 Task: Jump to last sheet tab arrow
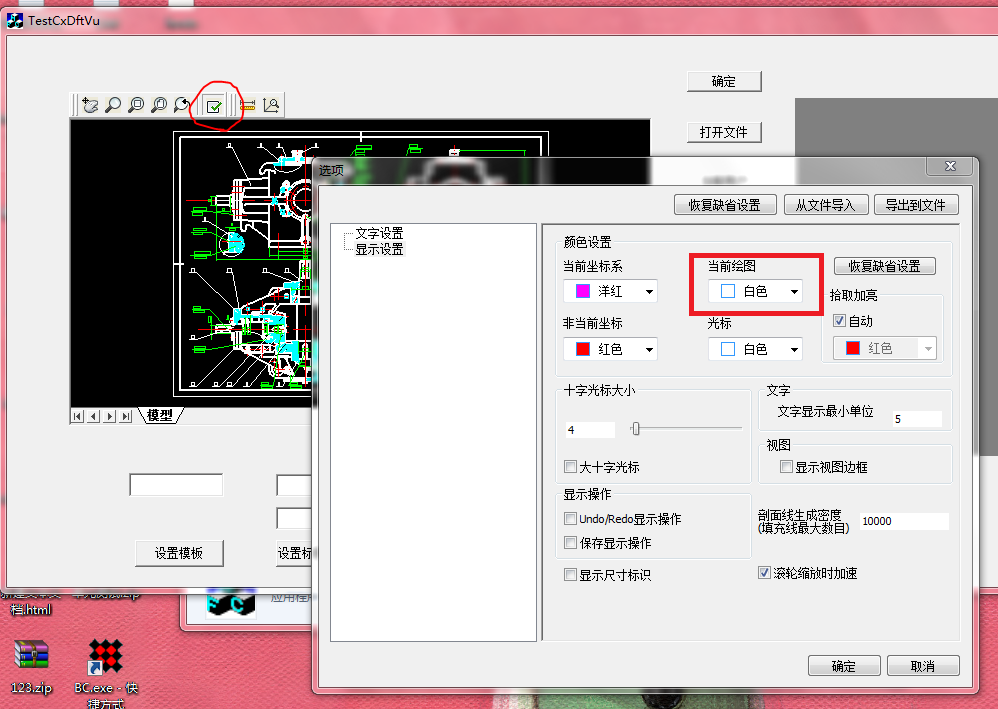pos(126,416)
